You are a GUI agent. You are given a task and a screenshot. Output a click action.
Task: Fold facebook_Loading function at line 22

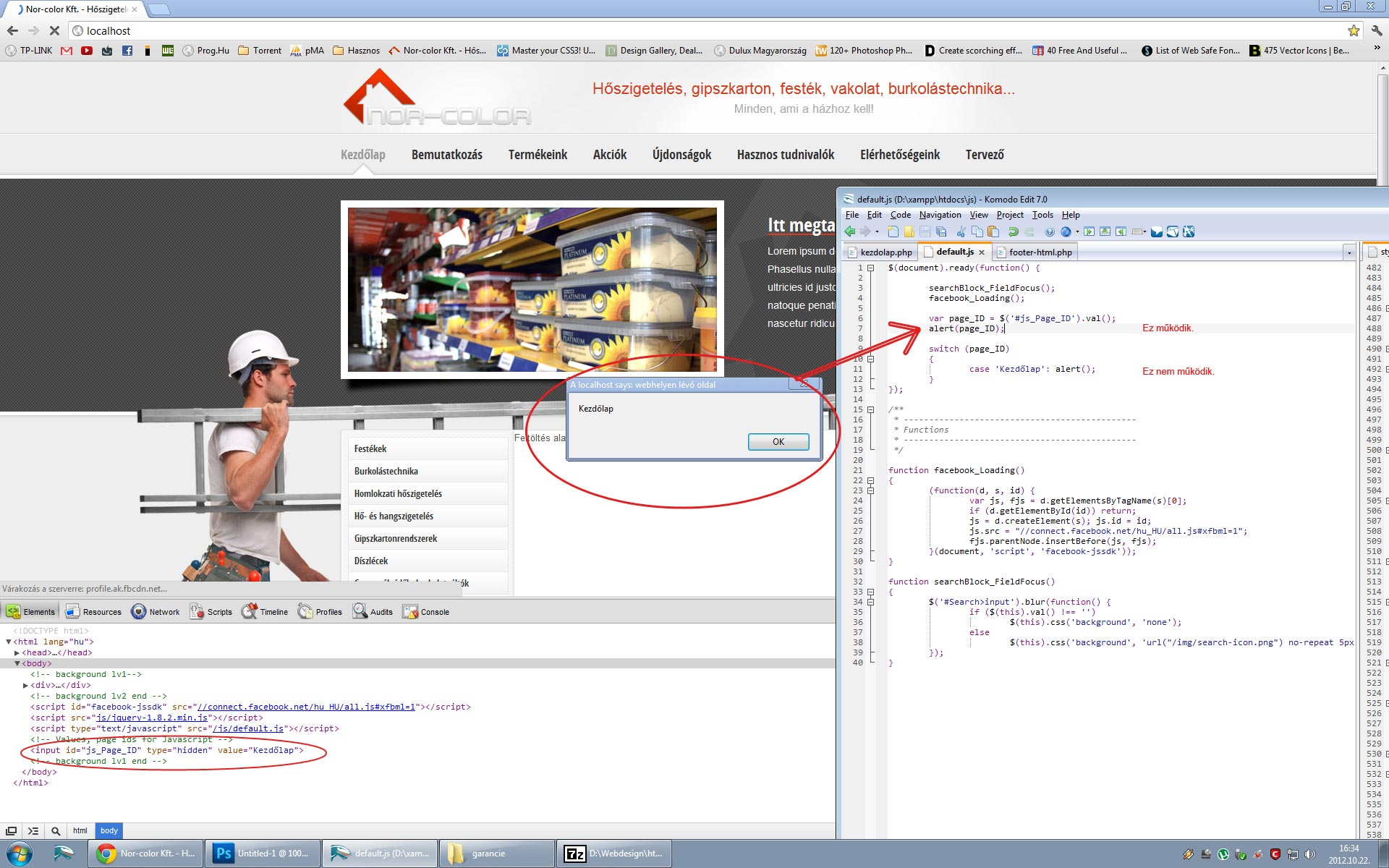[871, 480]
